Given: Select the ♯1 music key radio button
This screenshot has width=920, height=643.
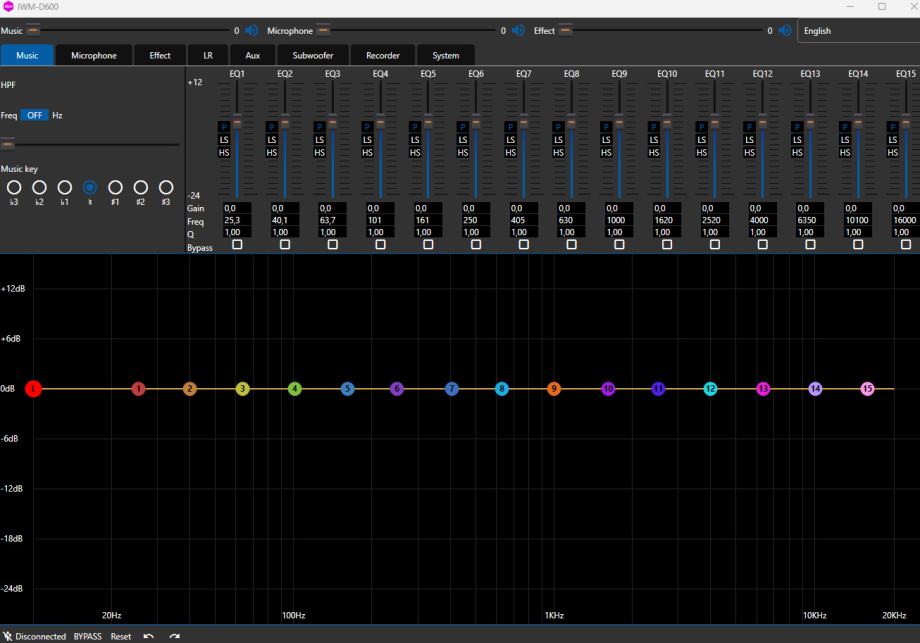Looking at the screenshot, I should pos(115,187).
